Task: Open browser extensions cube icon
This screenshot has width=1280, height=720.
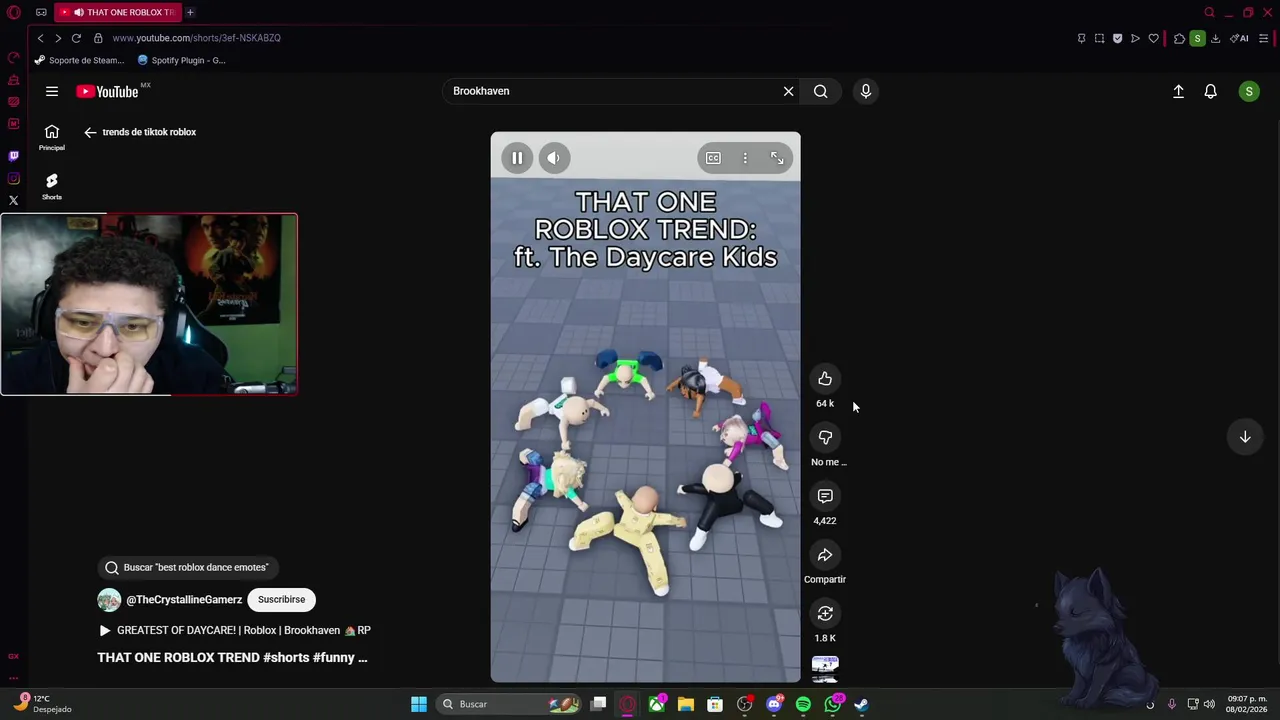Action: pos(1179,38)
